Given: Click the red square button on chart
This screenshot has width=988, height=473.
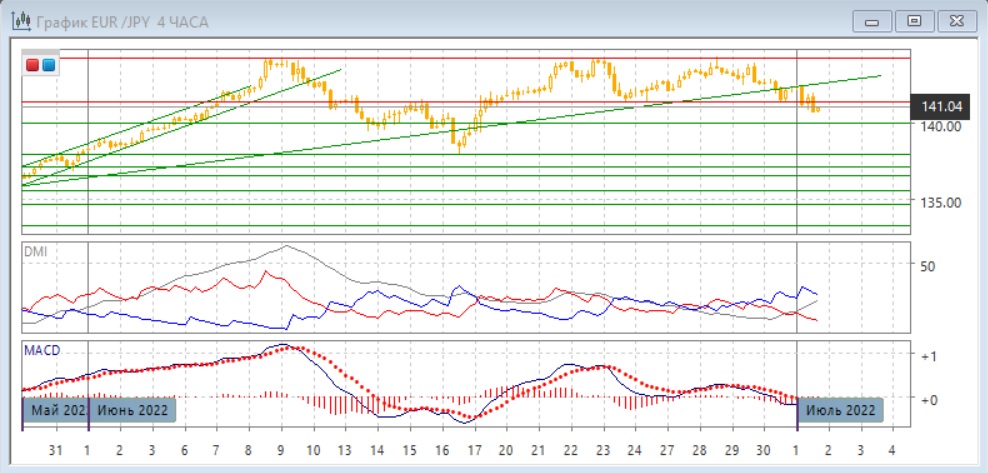Looking at the screenshot, I should point(33,66).
